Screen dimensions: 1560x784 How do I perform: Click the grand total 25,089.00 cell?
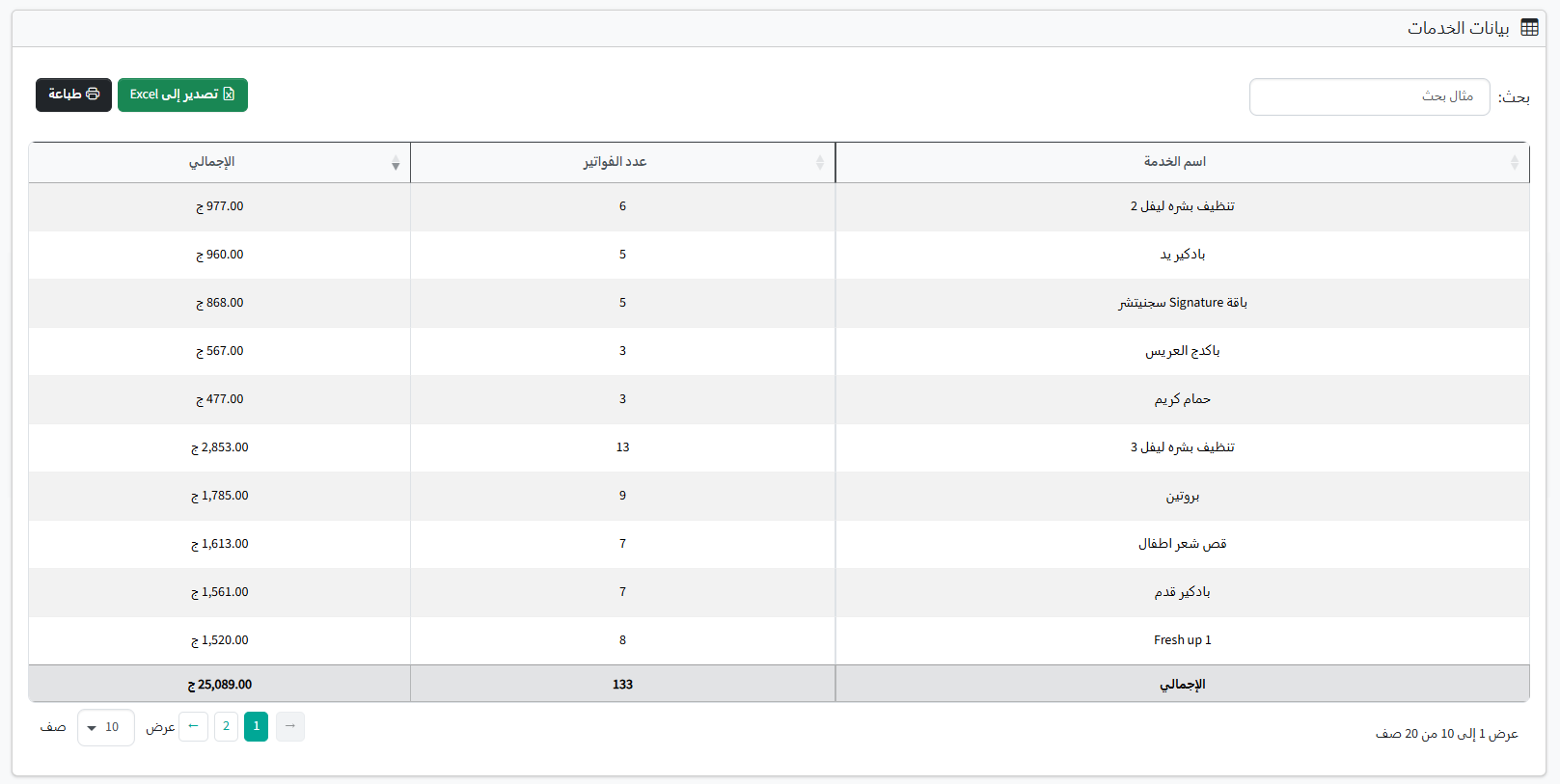(220, 685)
